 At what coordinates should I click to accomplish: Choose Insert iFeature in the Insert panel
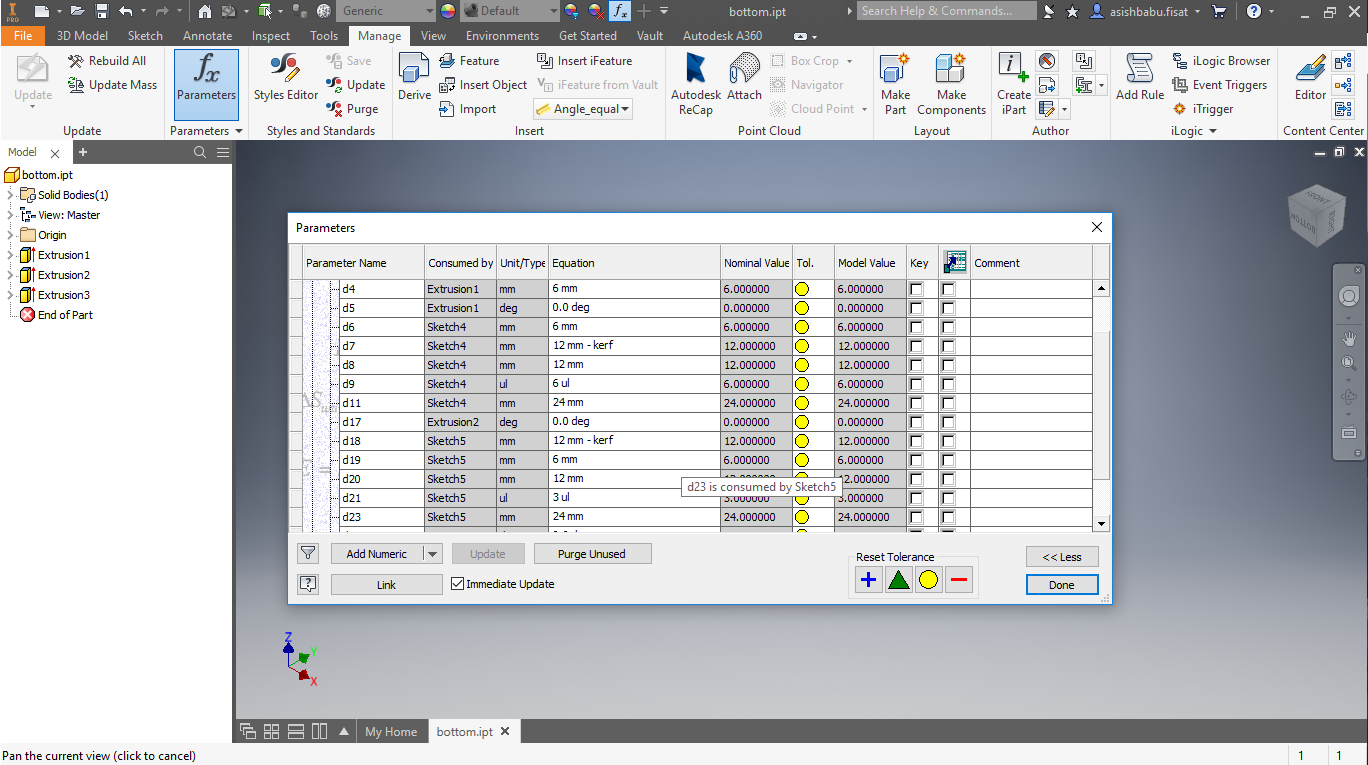(584, 61)
